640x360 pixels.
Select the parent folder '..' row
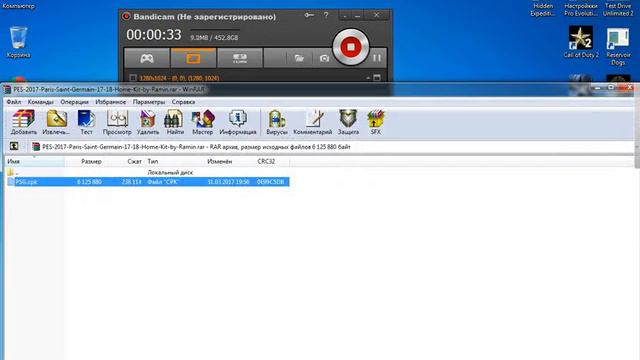pyautogui.click(x=148, y=172)
